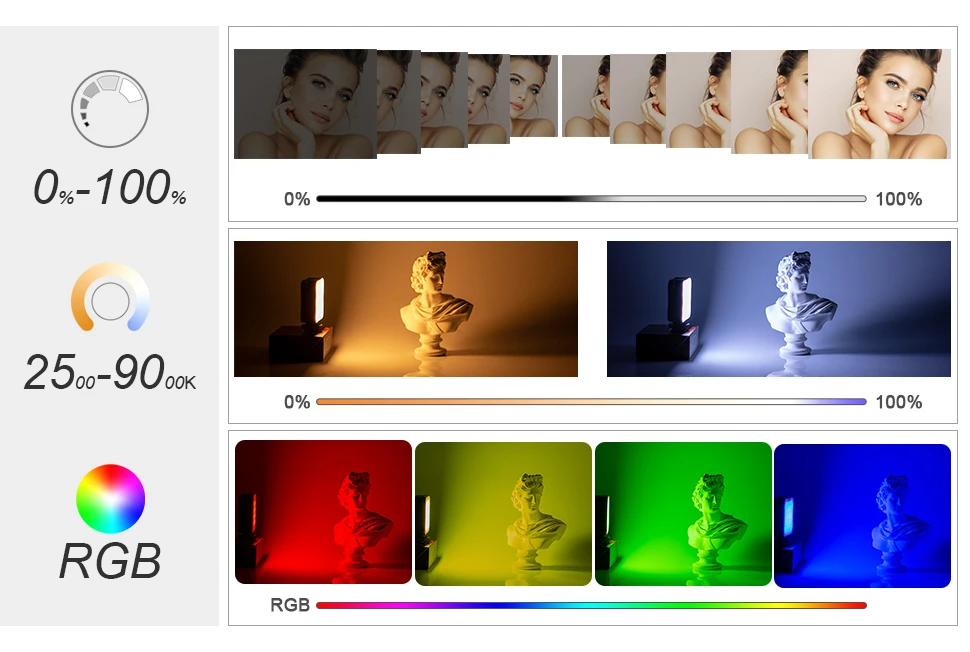Select the green-lit statue image
Viewport: 970px width, 652px height.
pyautogui.click(x=684, y=514)
